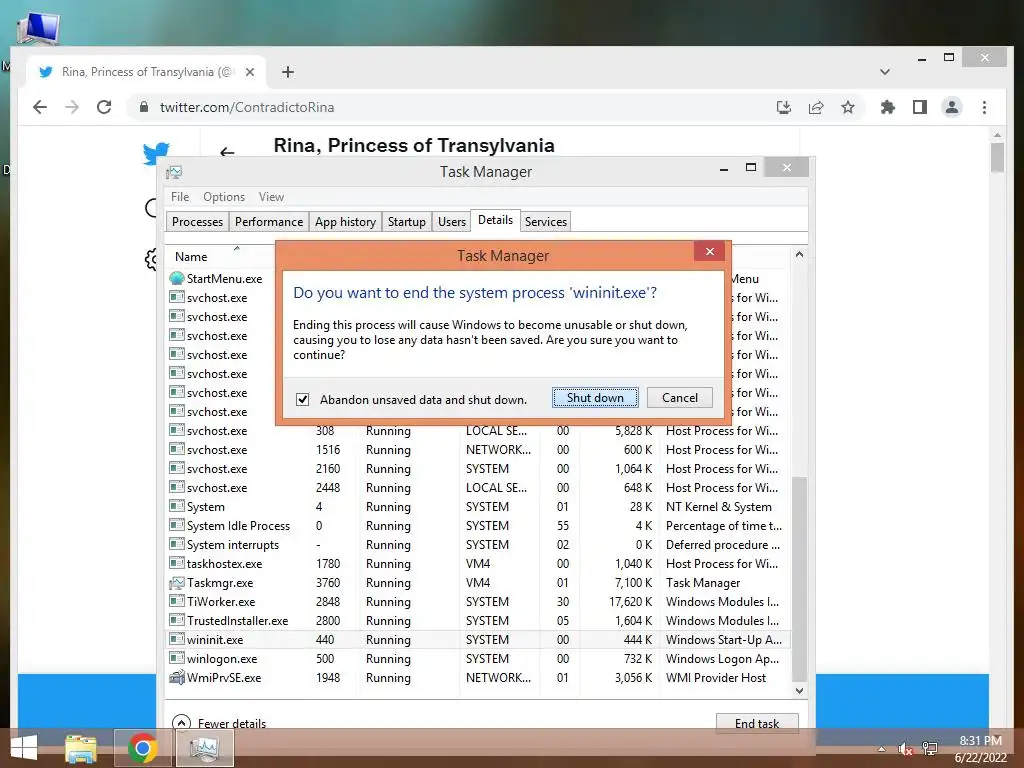Image resolution: width=1024 pixels, height=768 pixels.
Task: Close the Rina Twitter tab
Action: 249,72
